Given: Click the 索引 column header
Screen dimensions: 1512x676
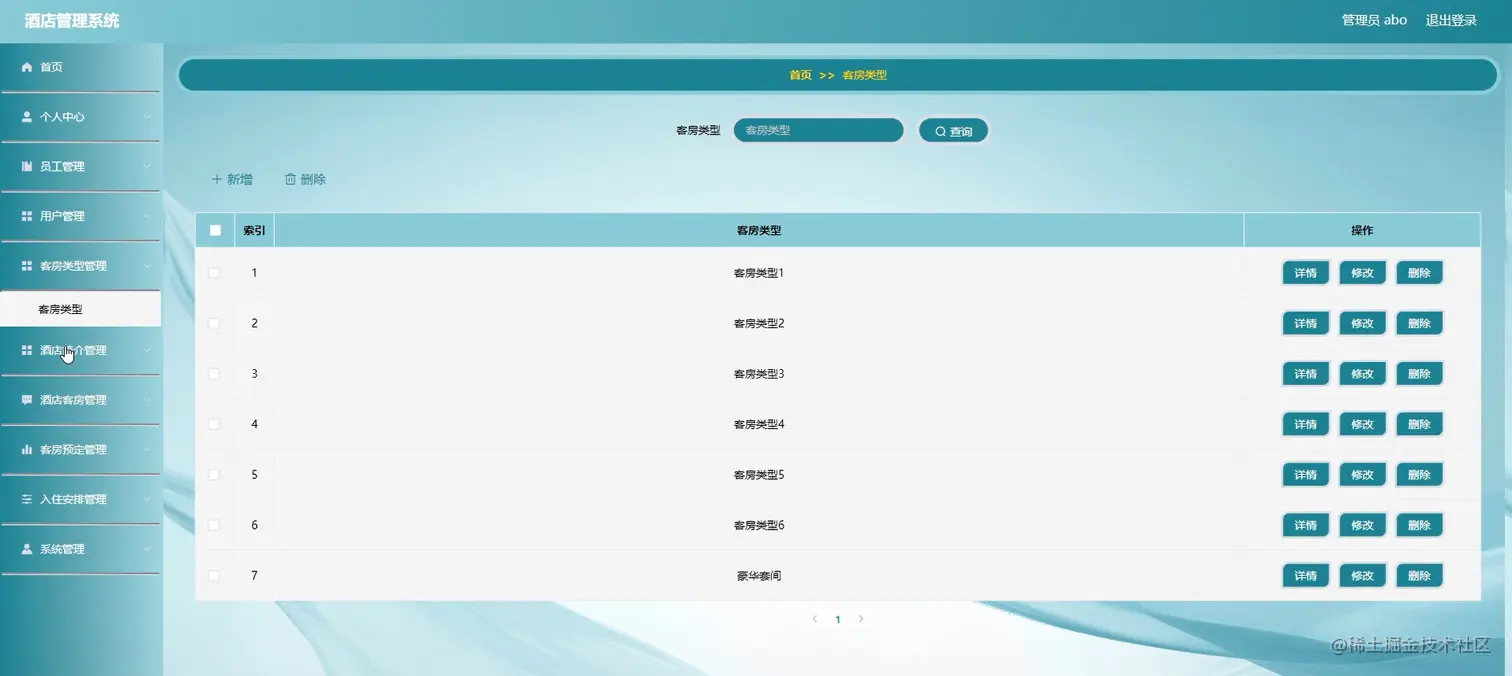Looking at the screenshot, I should tap(254, 230).
